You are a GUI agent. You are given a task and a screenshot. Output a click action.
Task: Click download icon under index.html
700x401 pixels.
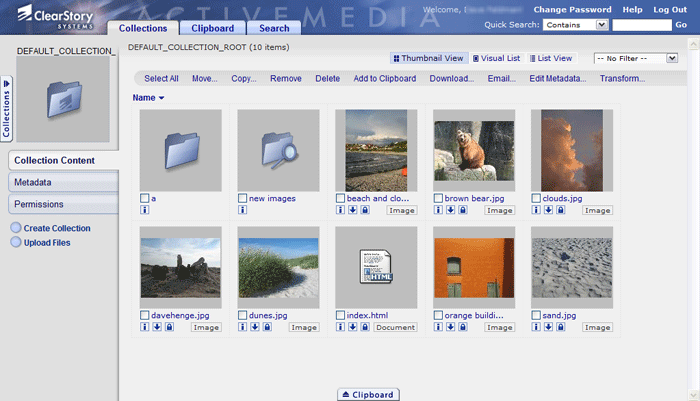tap(353, 327)
